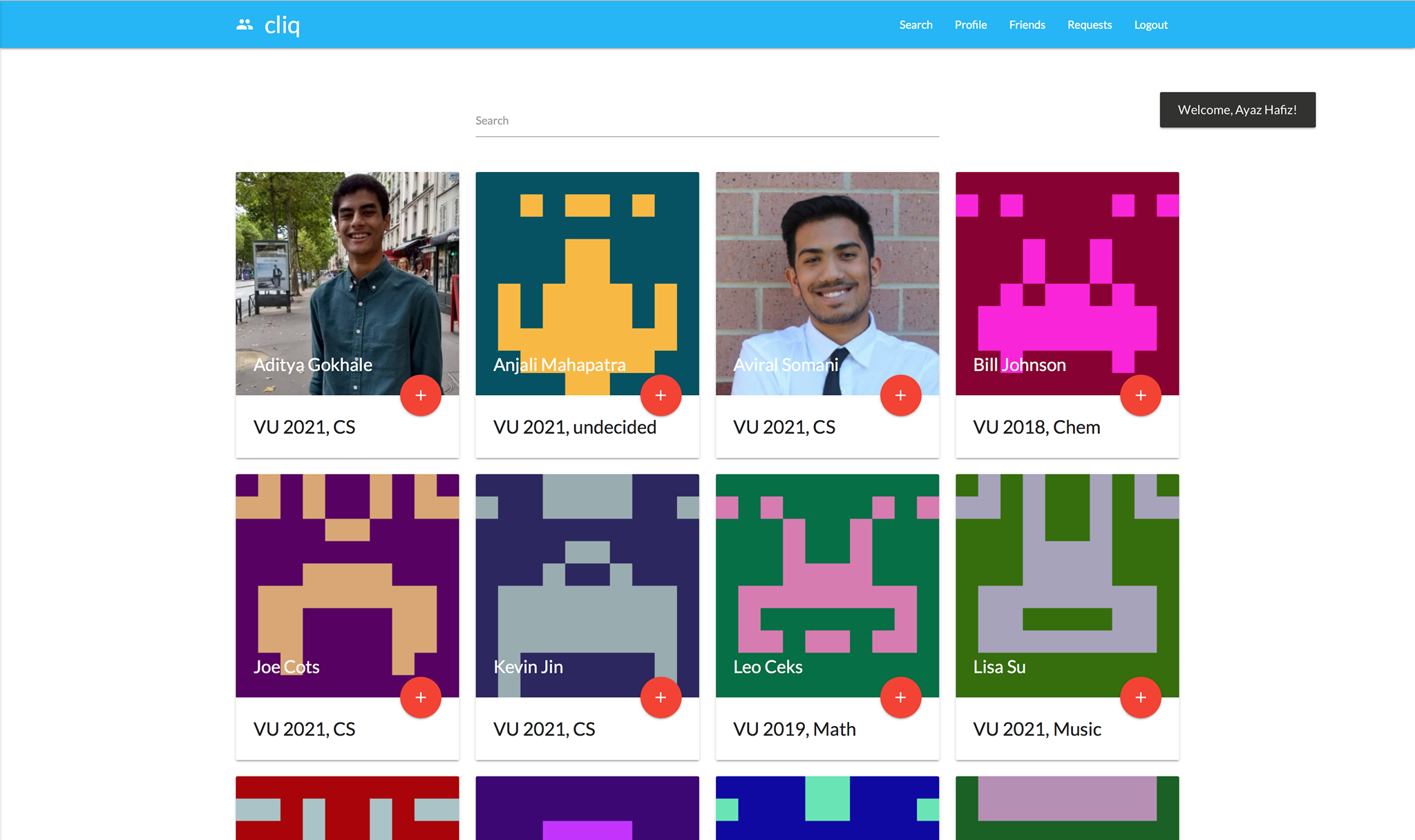Tap the plus icon for Kevin Jin
This screenshot has width=1415, height=840.
[x=661, y=697]
